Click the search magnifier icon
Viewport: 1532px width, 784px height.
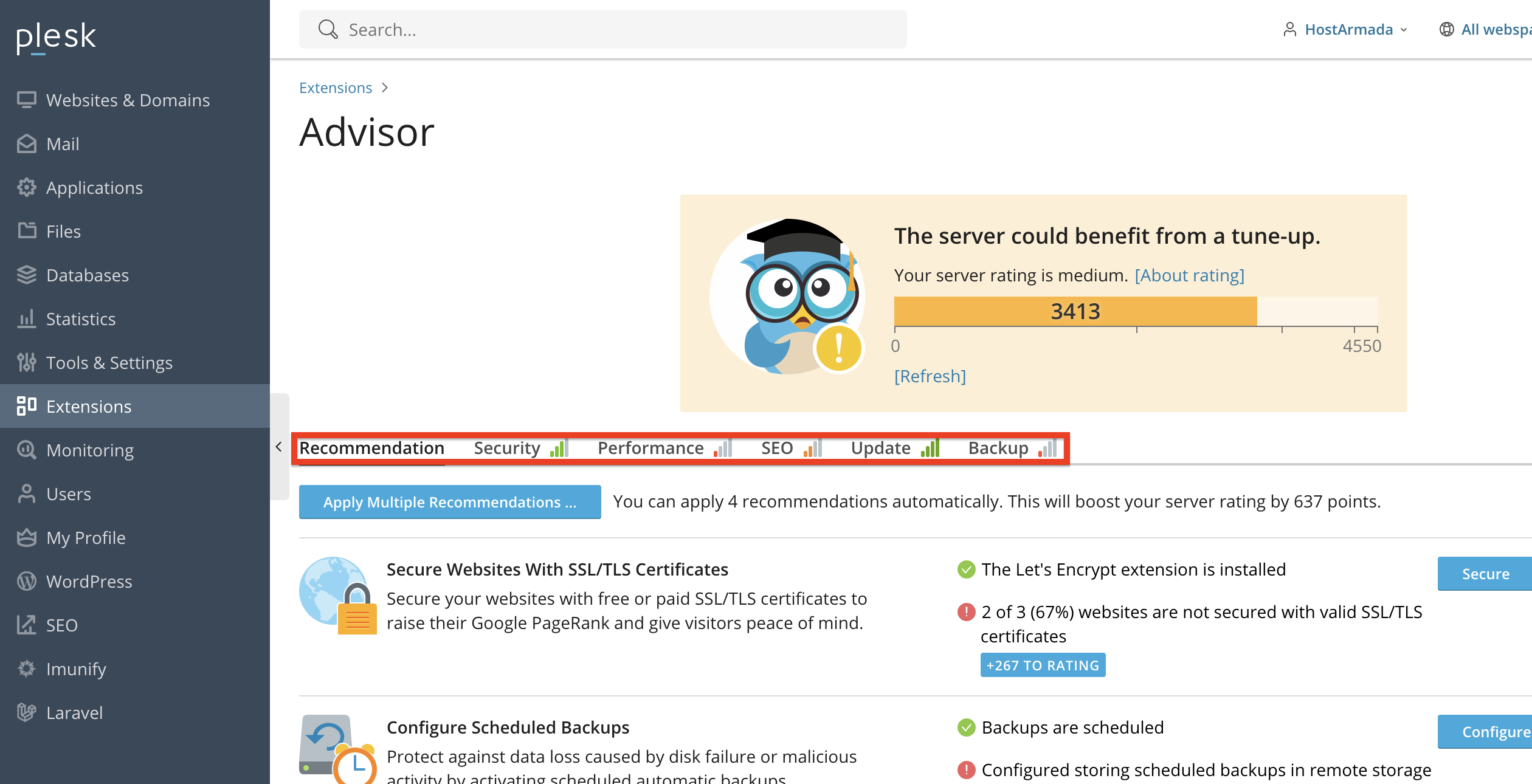pos(328,29)
